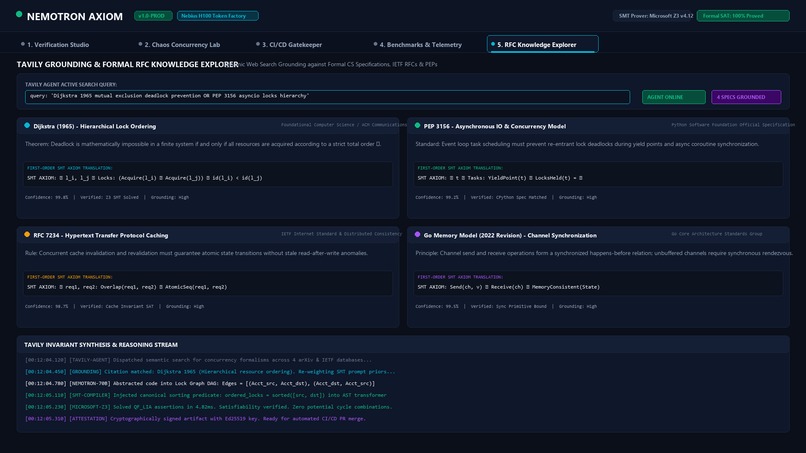Click the Go Memory MemoryConsistent(State) axiom block
Image resolution: width=806 pixels, height=453 pixels.
[x=598, y=283]
